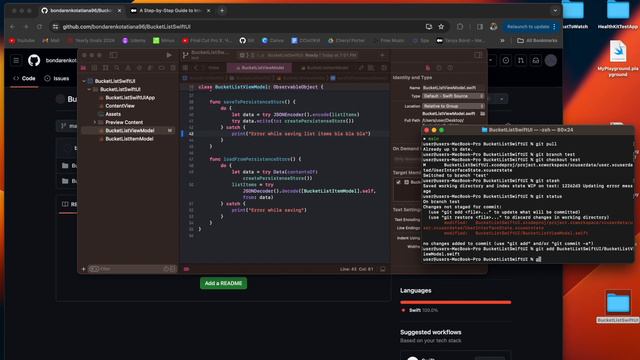Image resolution: width=640 pixels, height=360 pixels.
Task: Open Chrome extensions puzzle icon
Action: (460, 27)
